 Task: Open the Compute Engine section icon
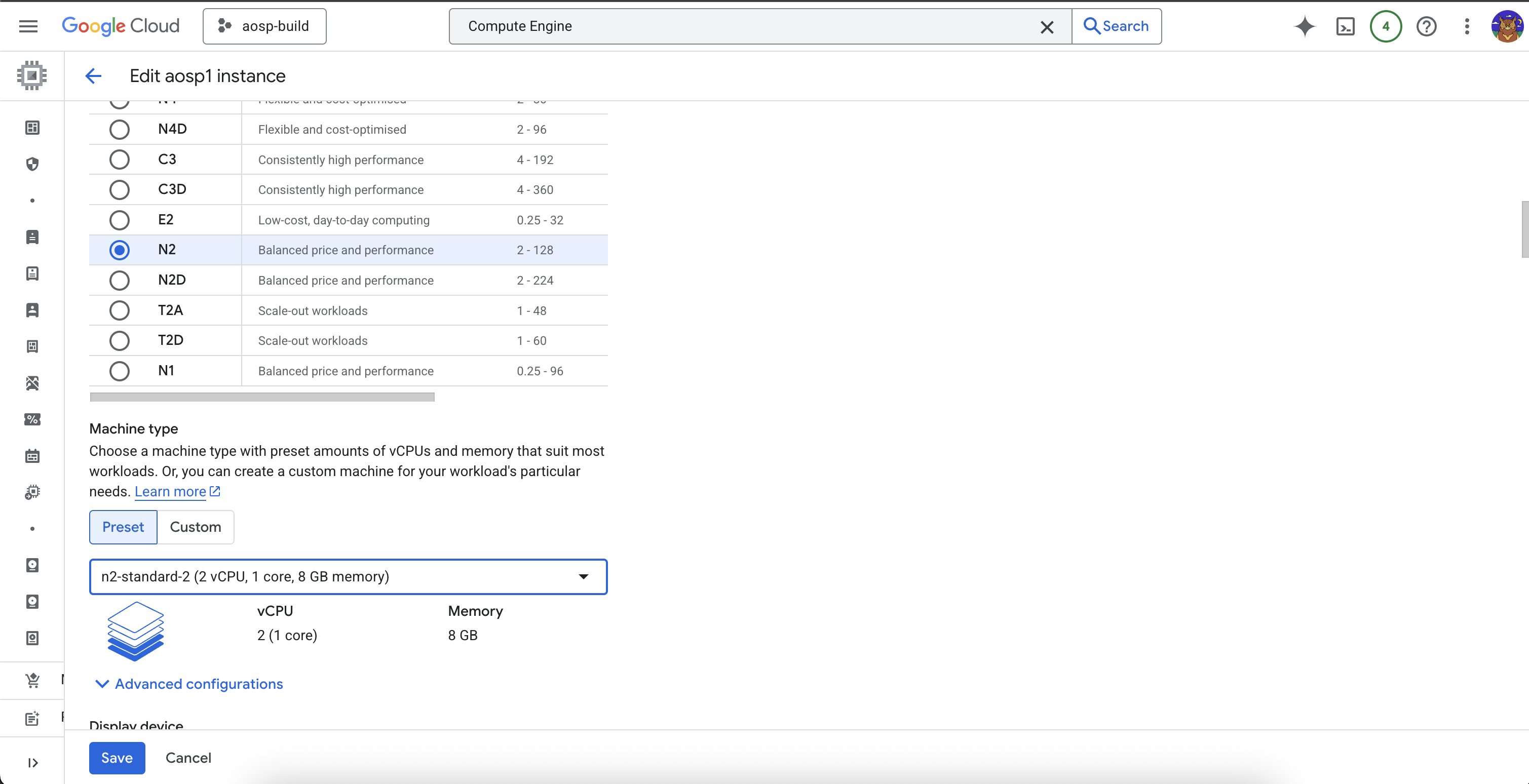(x=31, y=75)
